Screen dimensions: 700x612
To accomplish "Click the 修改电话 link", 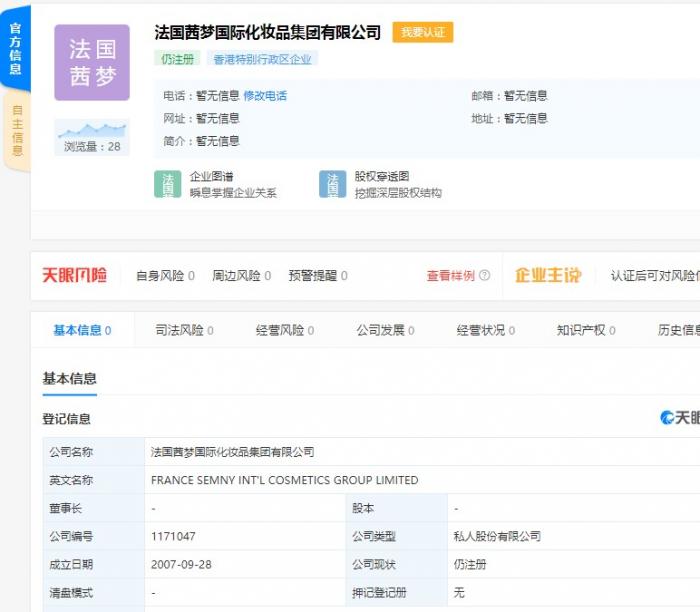I will click(265, 96).
